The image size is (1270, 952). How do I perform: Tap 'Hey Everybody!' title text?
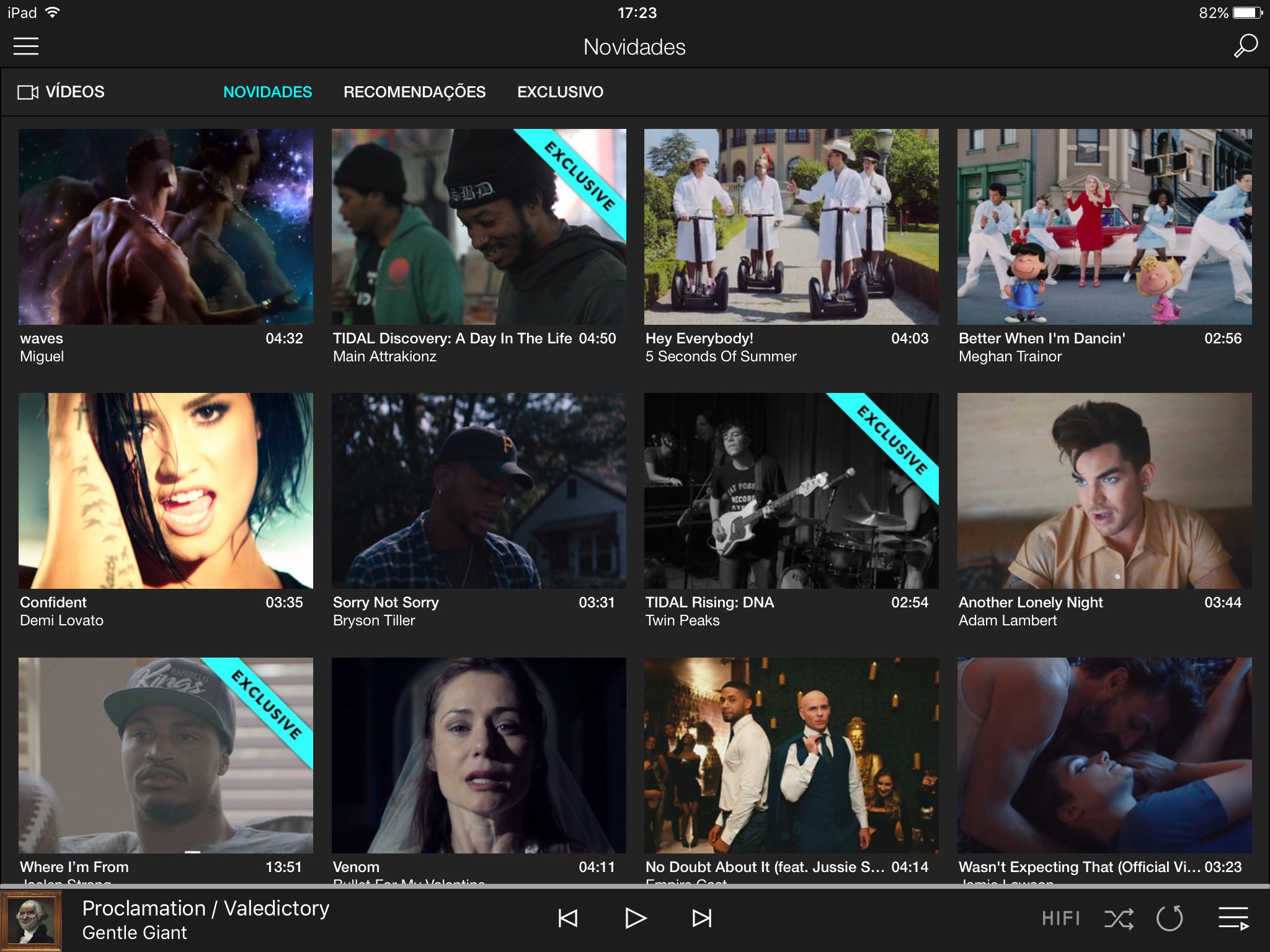[x=699, y=338]
